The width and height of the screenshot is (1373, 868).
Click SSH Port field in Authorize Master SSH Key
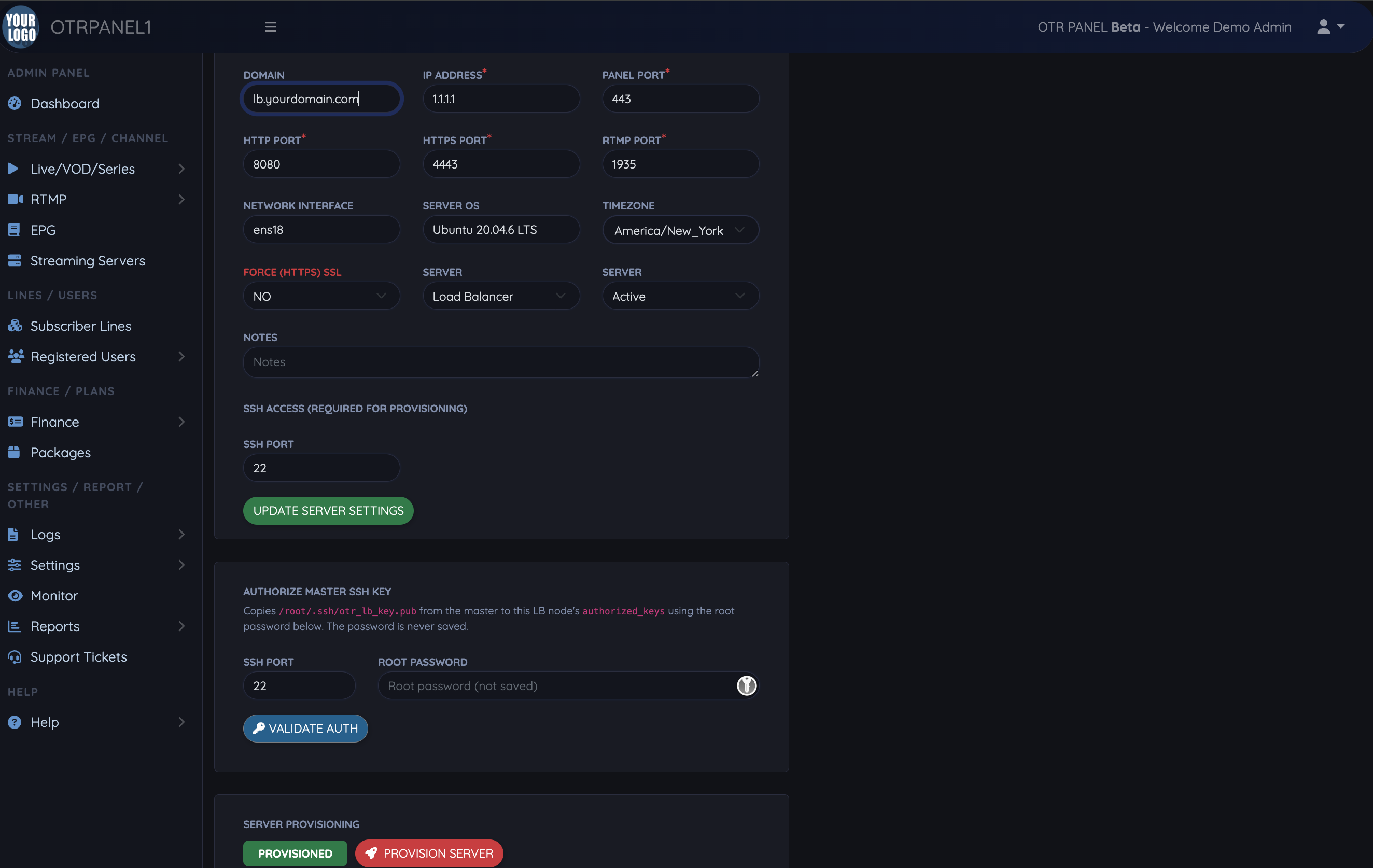(299, 685)
